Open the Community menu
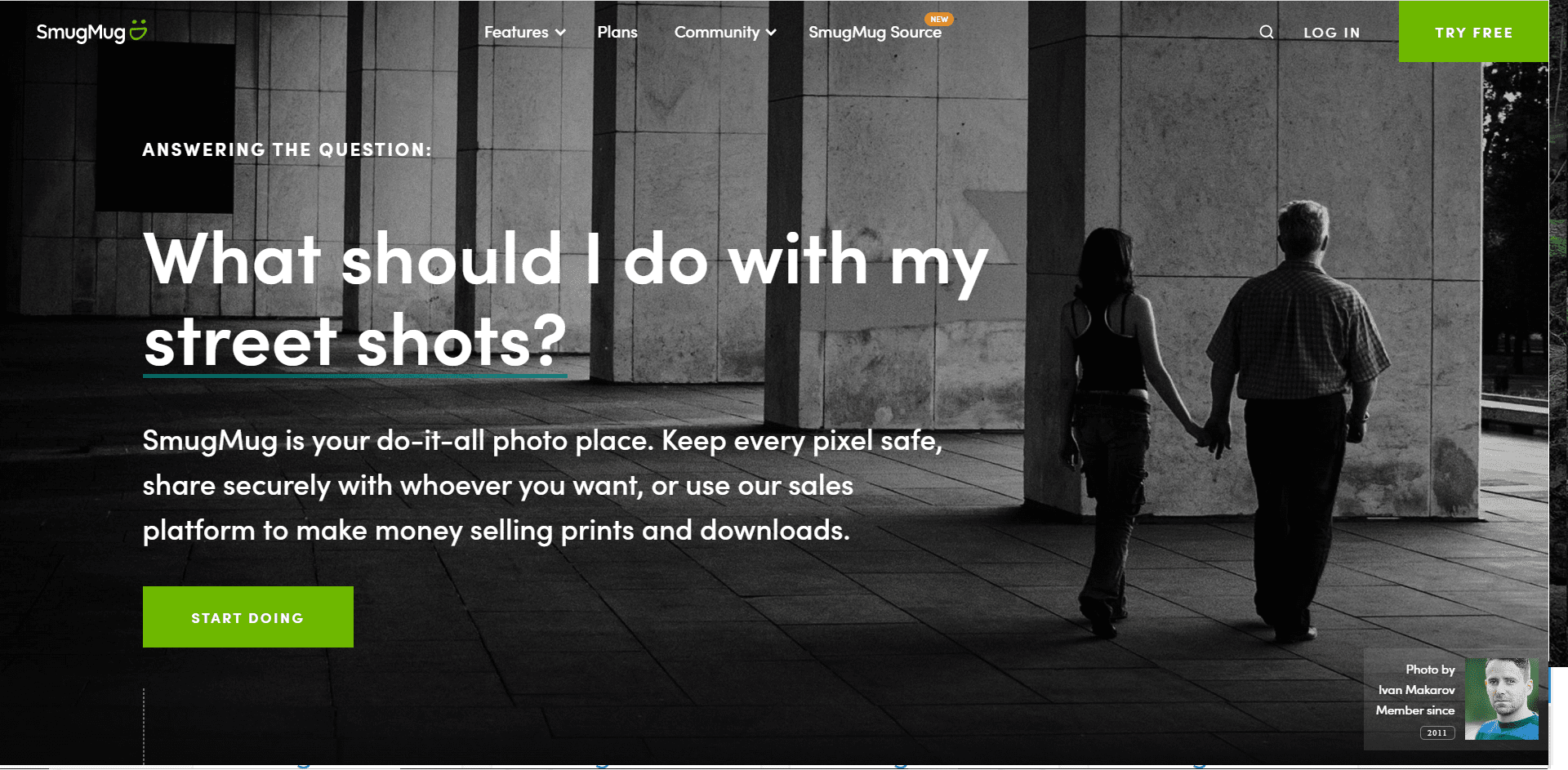Viewport: 1568px width, 770px height. tap(724, 32)
